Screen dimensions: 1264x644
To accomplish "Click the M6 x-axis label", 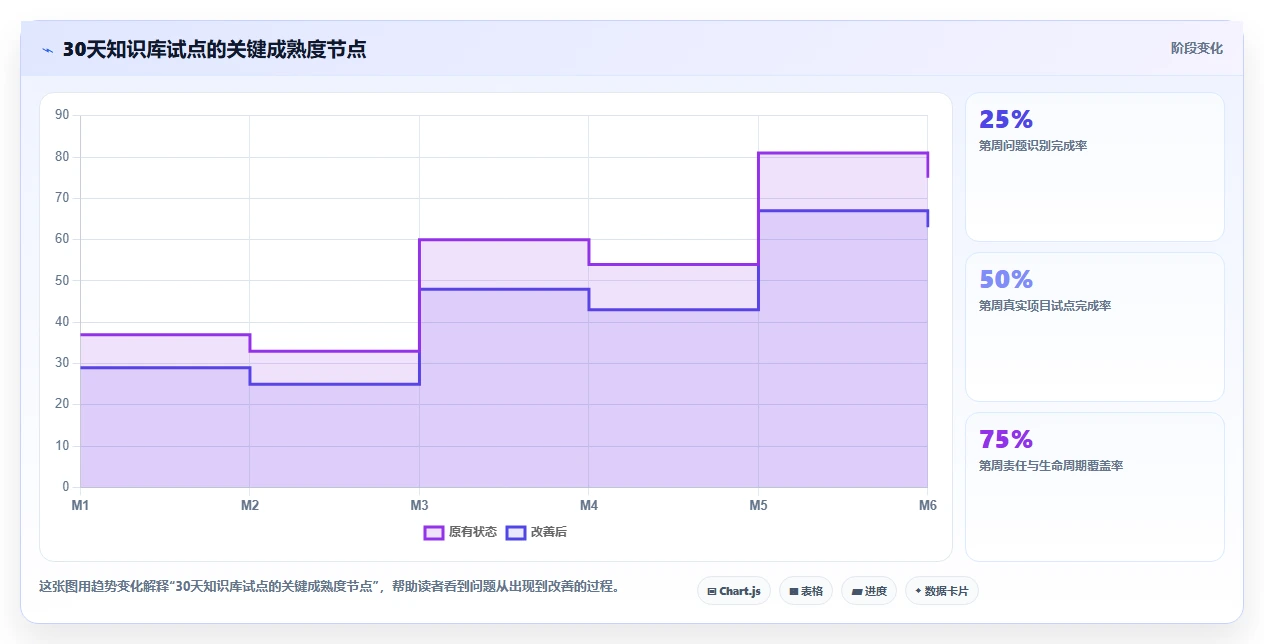I will 928,506.
